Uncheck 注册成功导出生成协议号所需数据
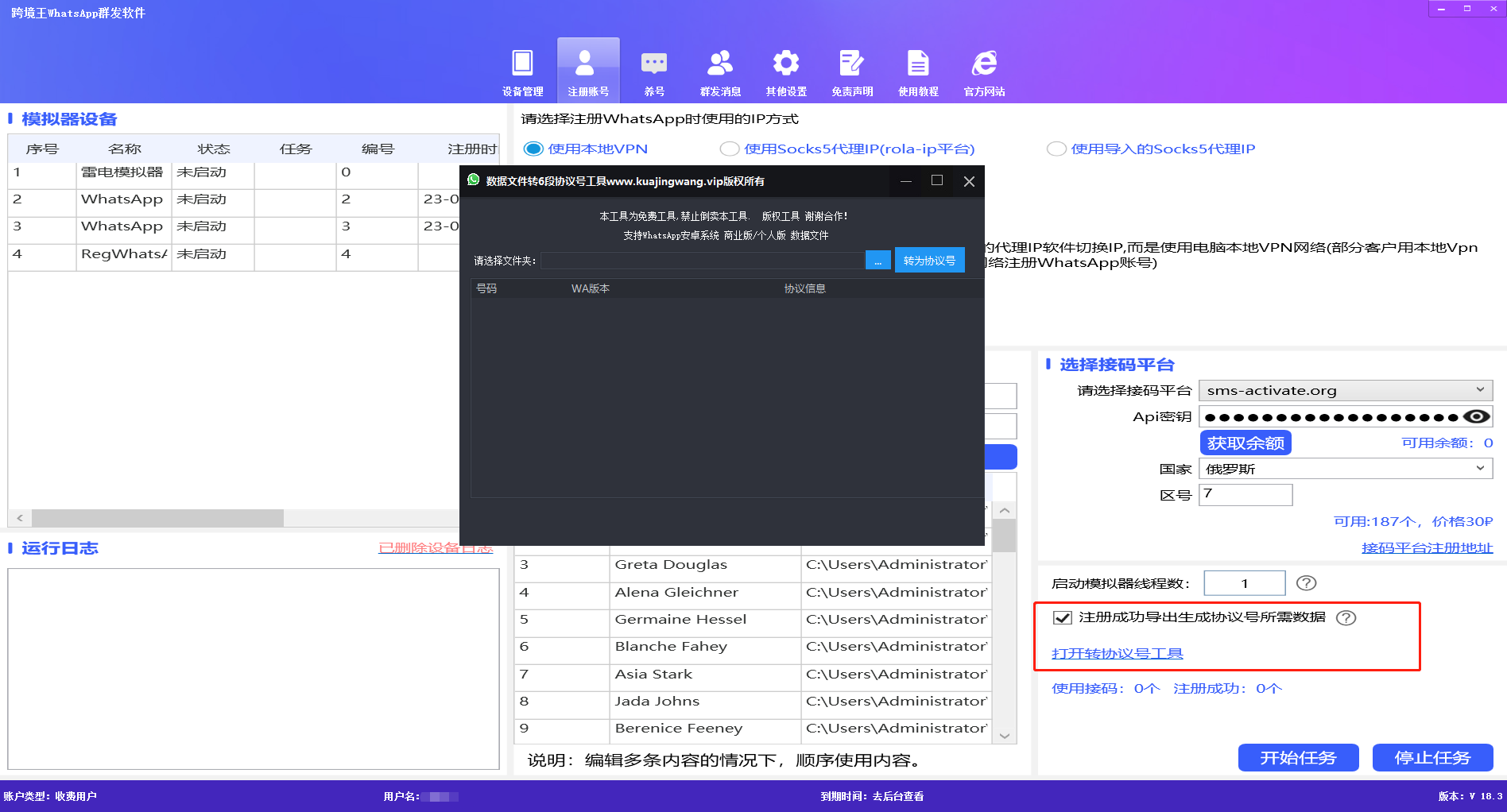Screen dimensions: 1507x812 click(1063, 617)
